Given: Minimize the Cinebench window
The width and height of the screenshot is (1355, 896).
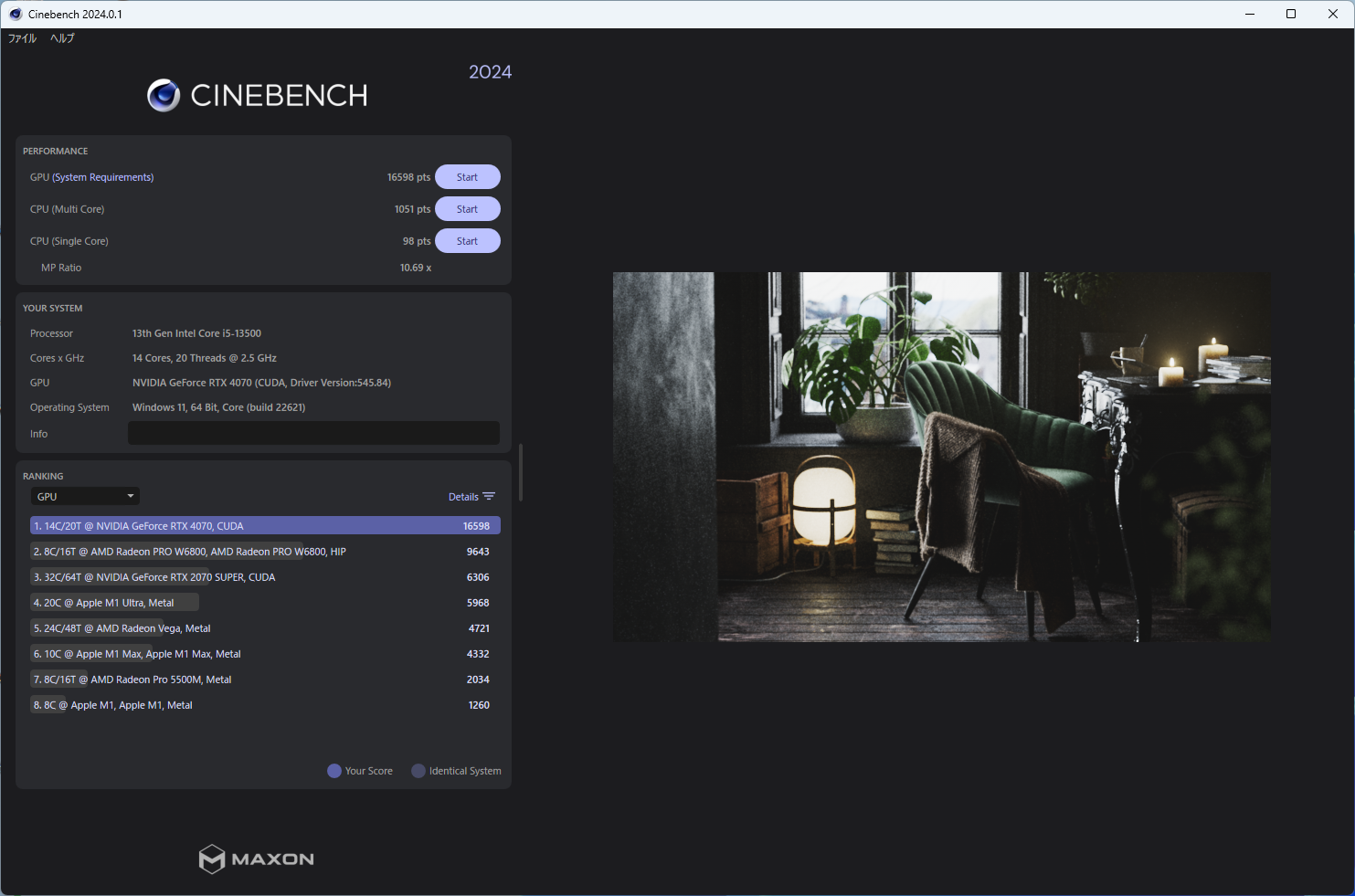Looking at the screenshot, I should click(1249, 14).
